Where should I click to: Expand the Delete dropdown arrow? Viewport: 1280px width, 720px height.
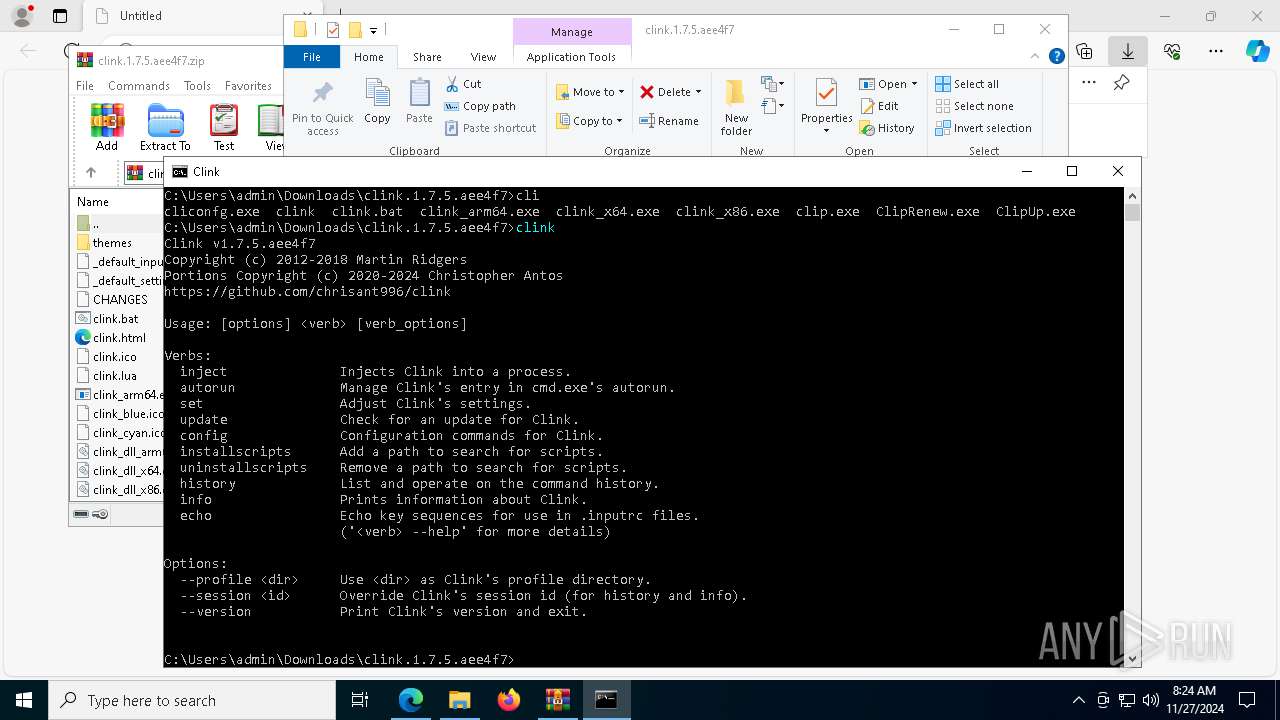coord(698,92)
